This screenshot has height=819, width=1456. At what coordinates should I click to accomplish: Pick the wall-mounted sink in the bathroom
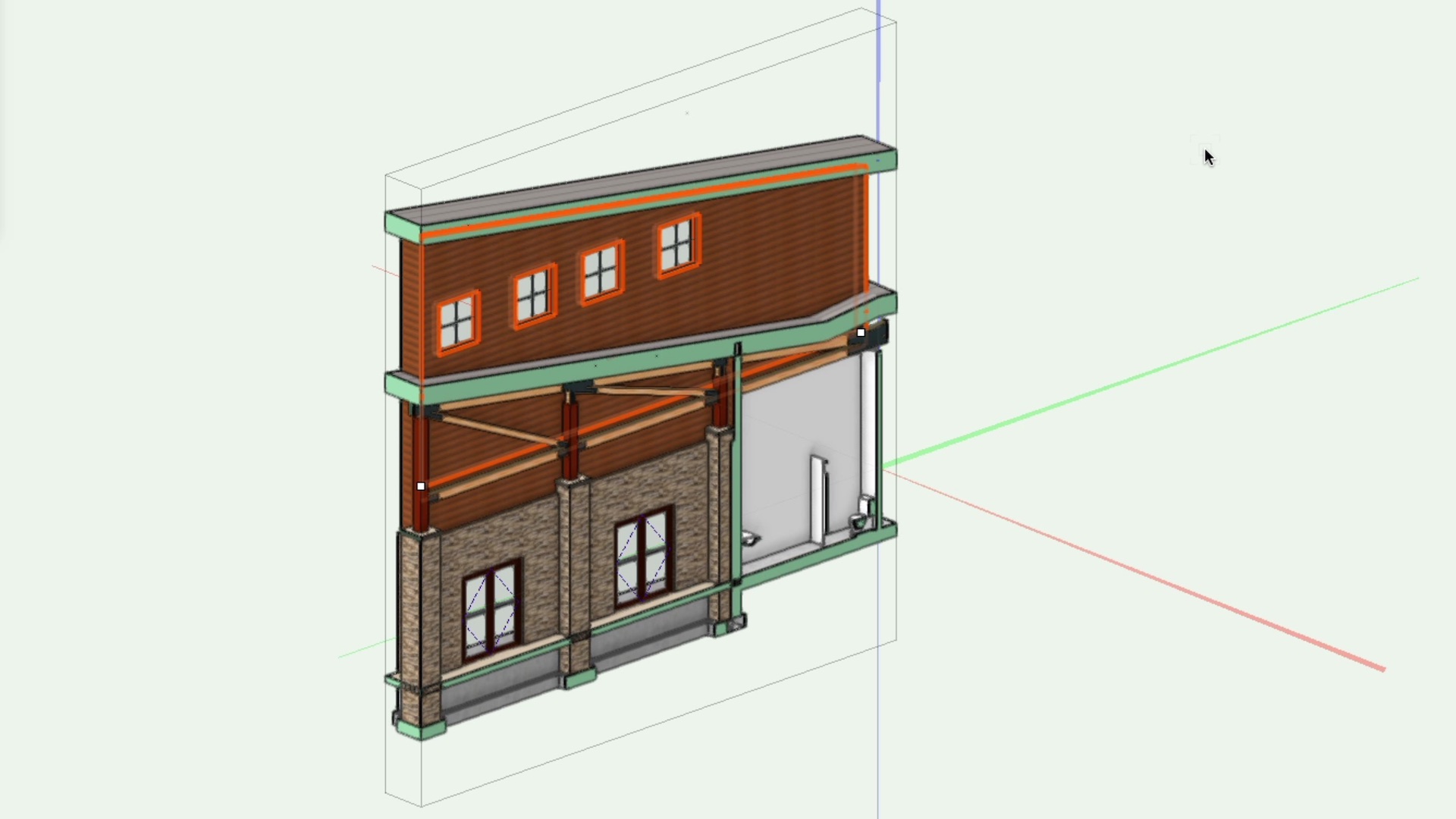click(750, 538)
